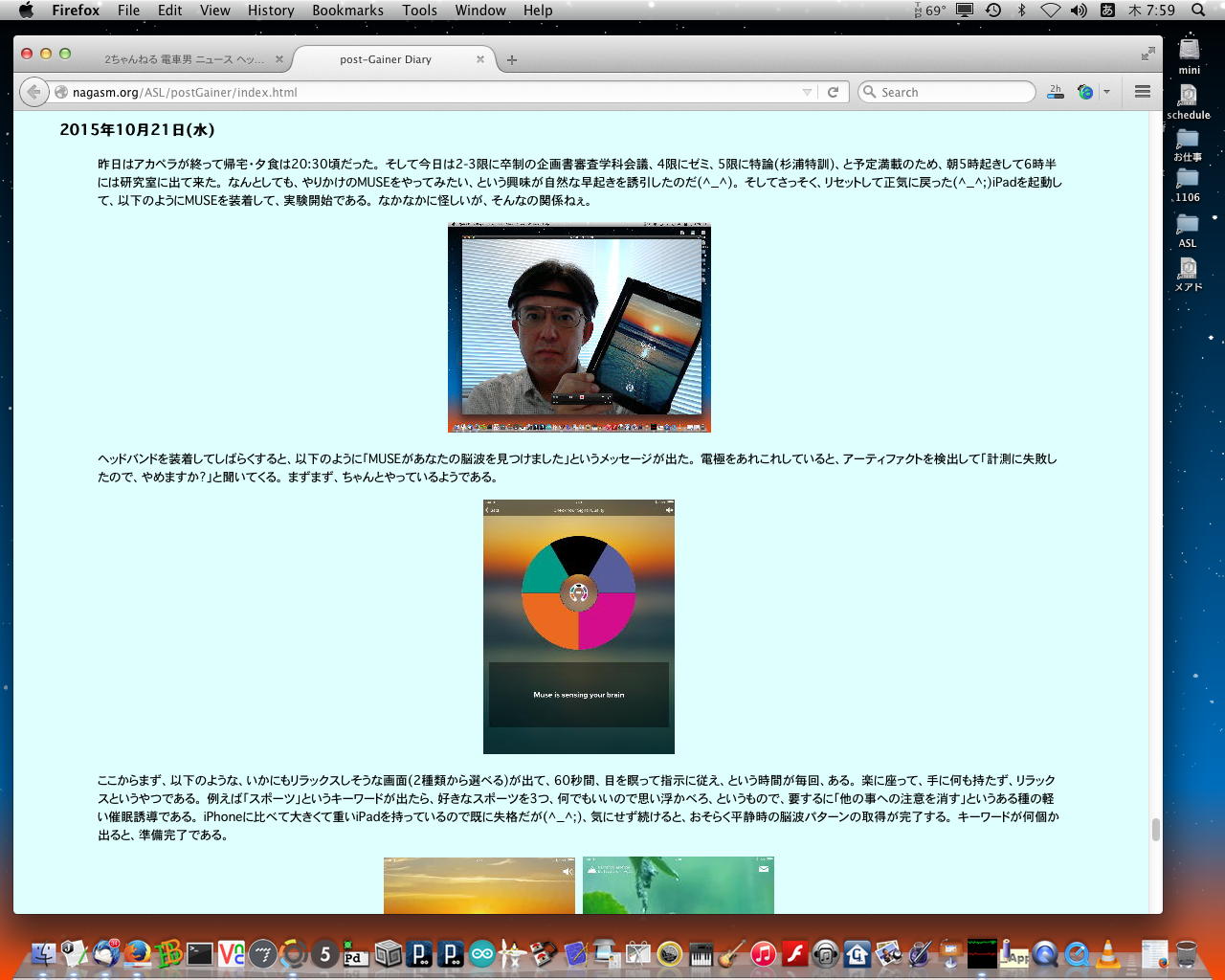Click the Wi-Fi icon in menu bar
Image resolution: width=1225 pixels, height=980 pixels.
pos(1050,10)
